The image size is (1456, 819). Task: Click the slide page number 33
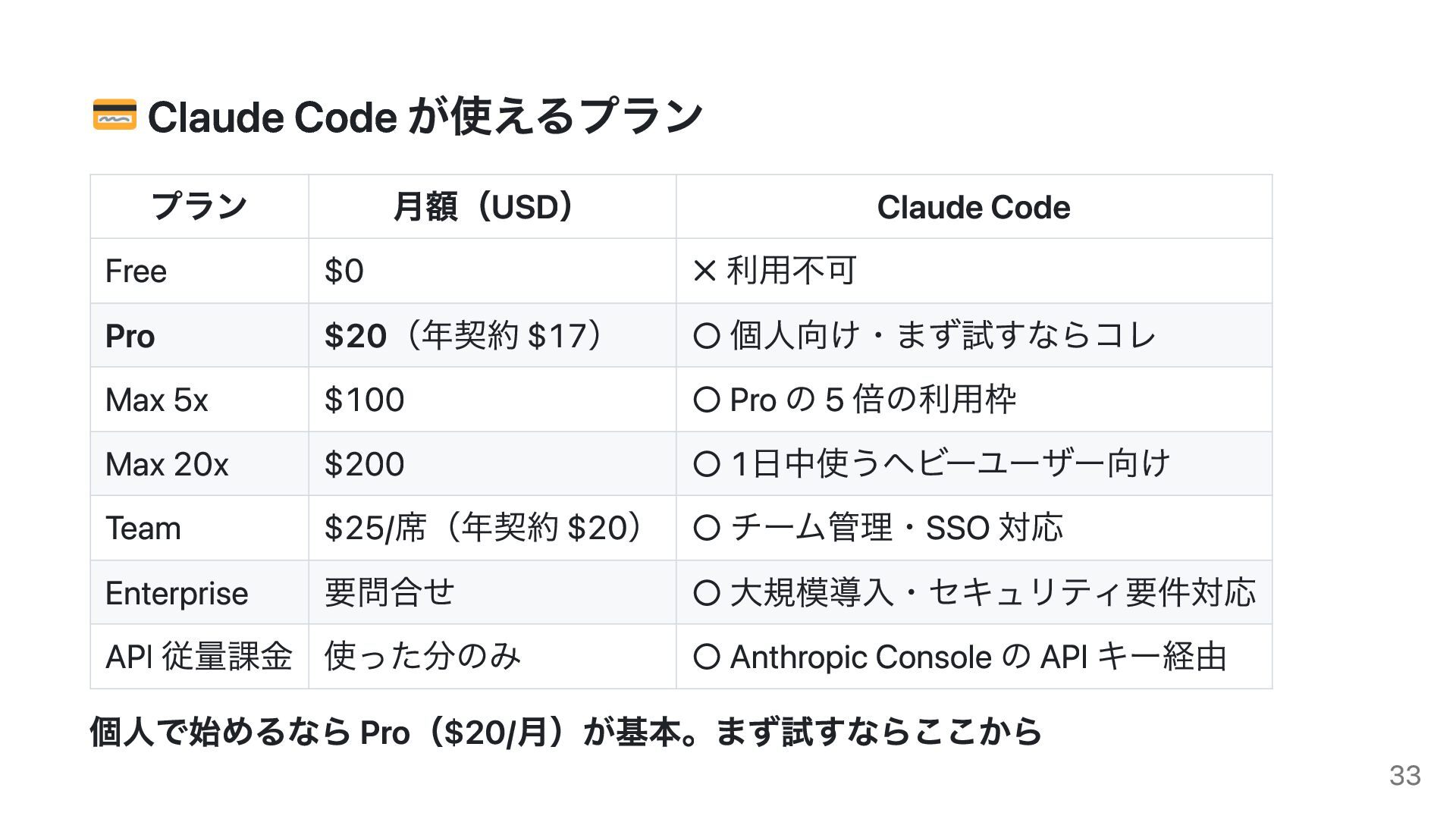[1405, 776]
